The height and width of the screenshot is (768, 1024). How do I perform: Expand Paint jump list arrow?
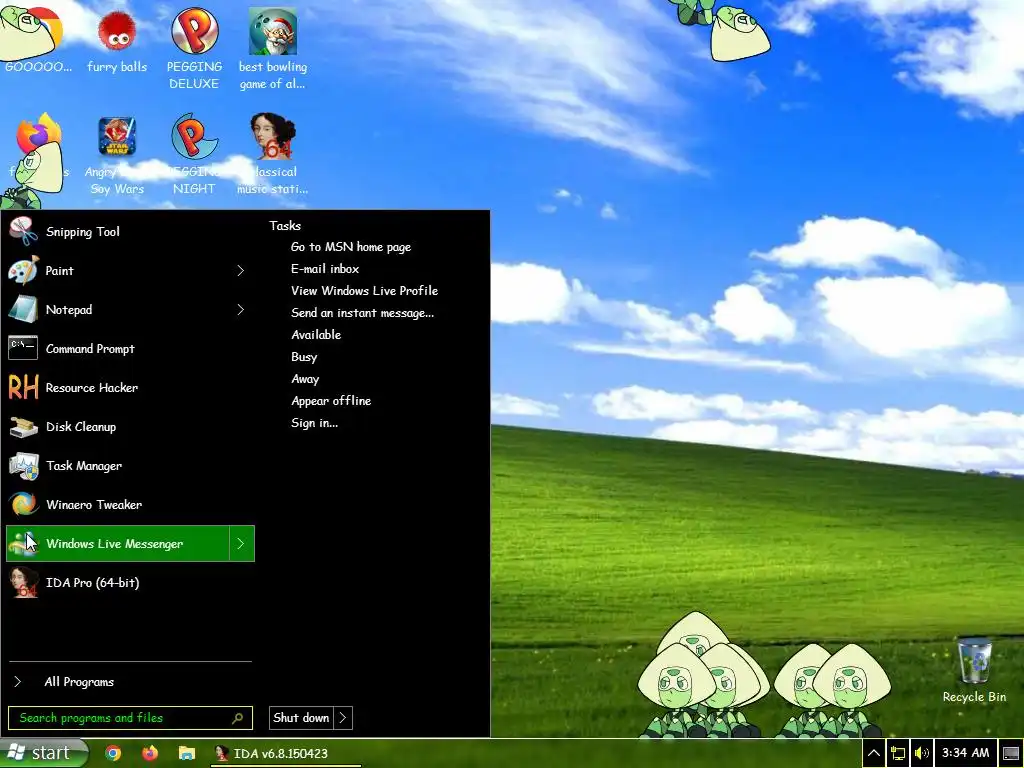[241, 270]
